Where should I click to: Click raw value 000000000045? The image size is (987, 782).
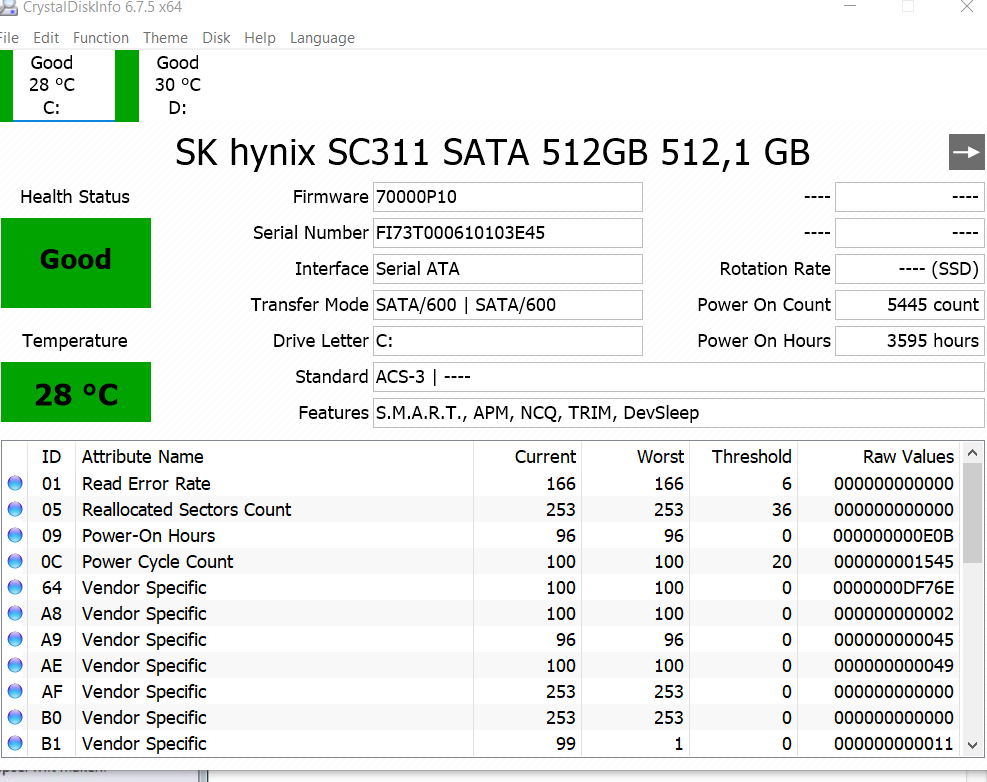click(893, 639)
